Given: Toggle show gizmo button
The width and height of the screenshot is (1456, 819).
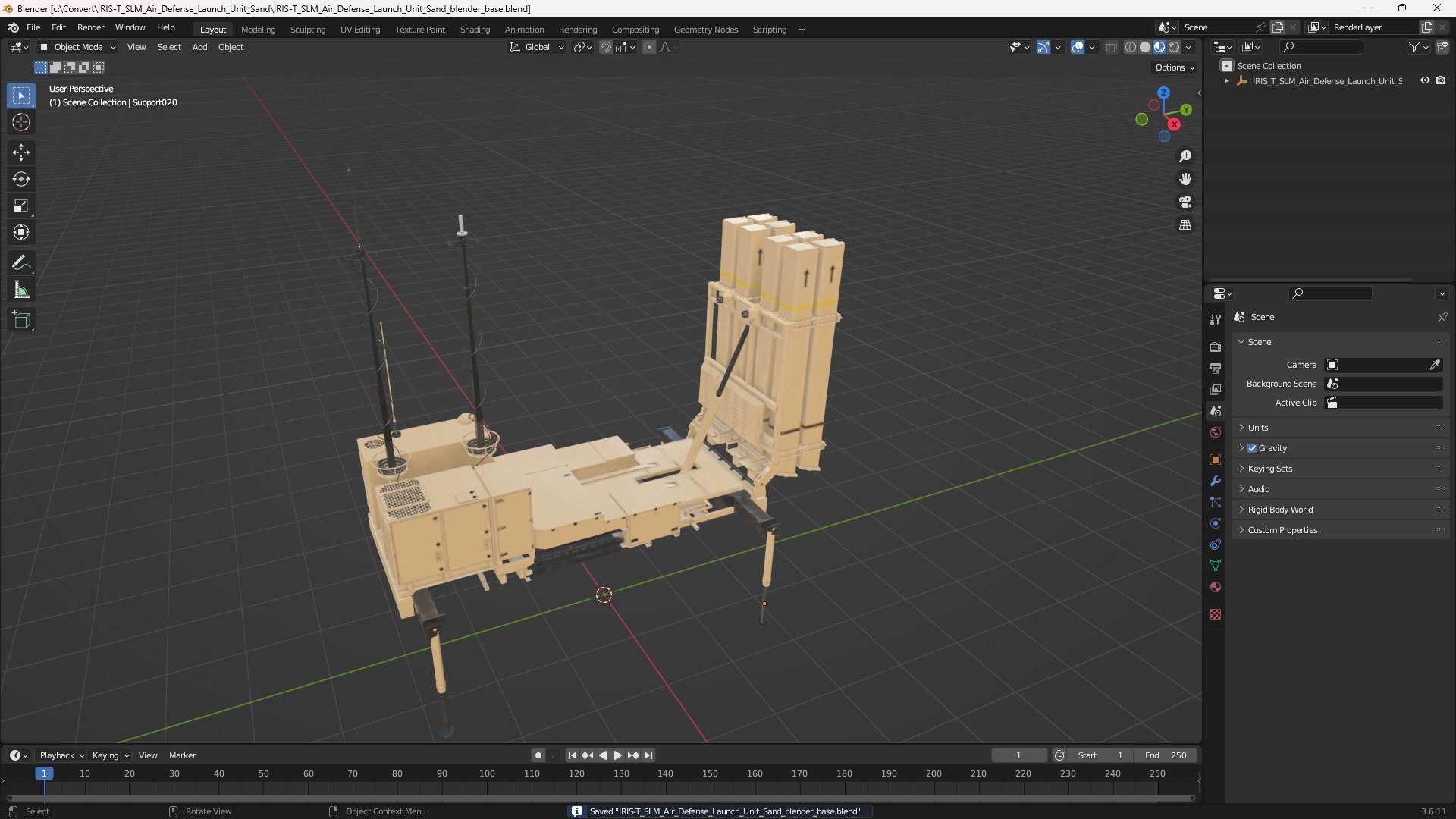Looking at the screenshot, I should tap(1043, 47).
